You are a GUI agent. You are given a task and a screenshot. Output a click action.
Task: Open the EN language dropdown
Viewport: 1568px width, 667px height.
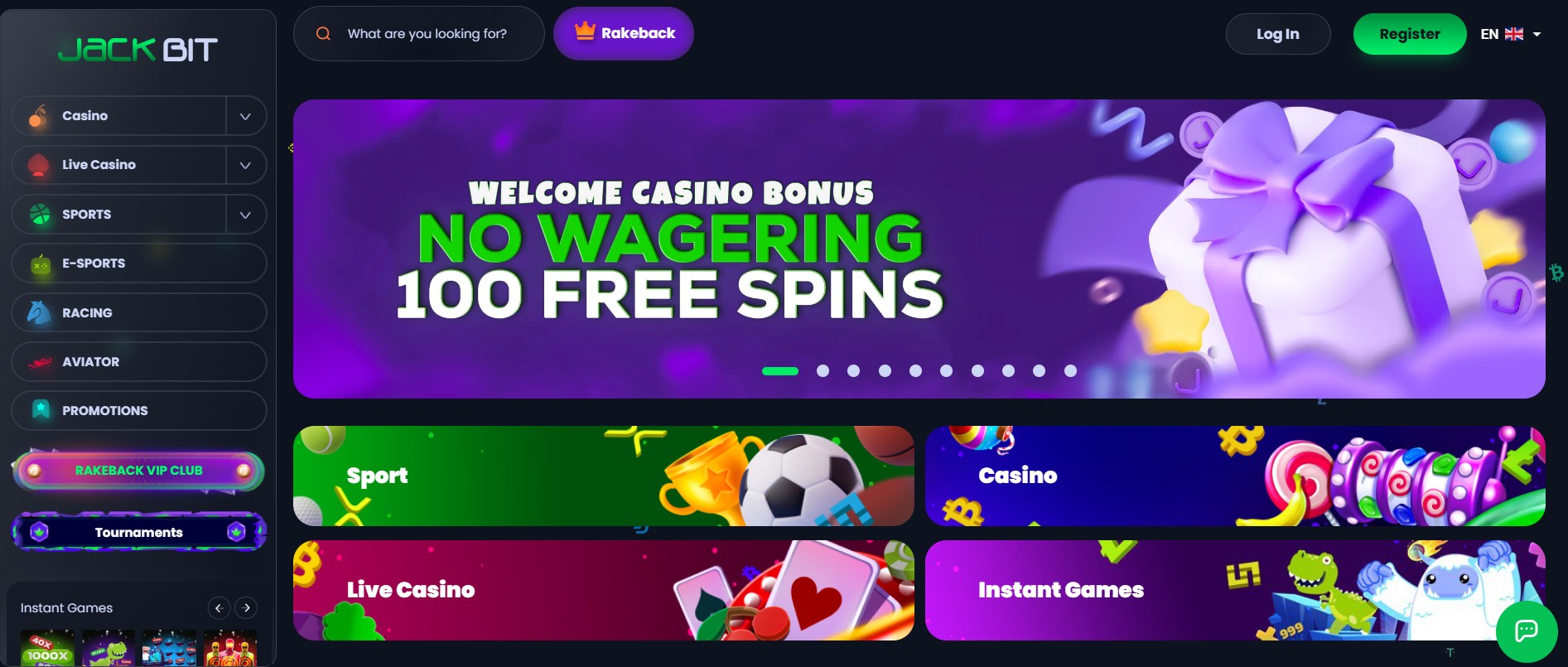1510,34
